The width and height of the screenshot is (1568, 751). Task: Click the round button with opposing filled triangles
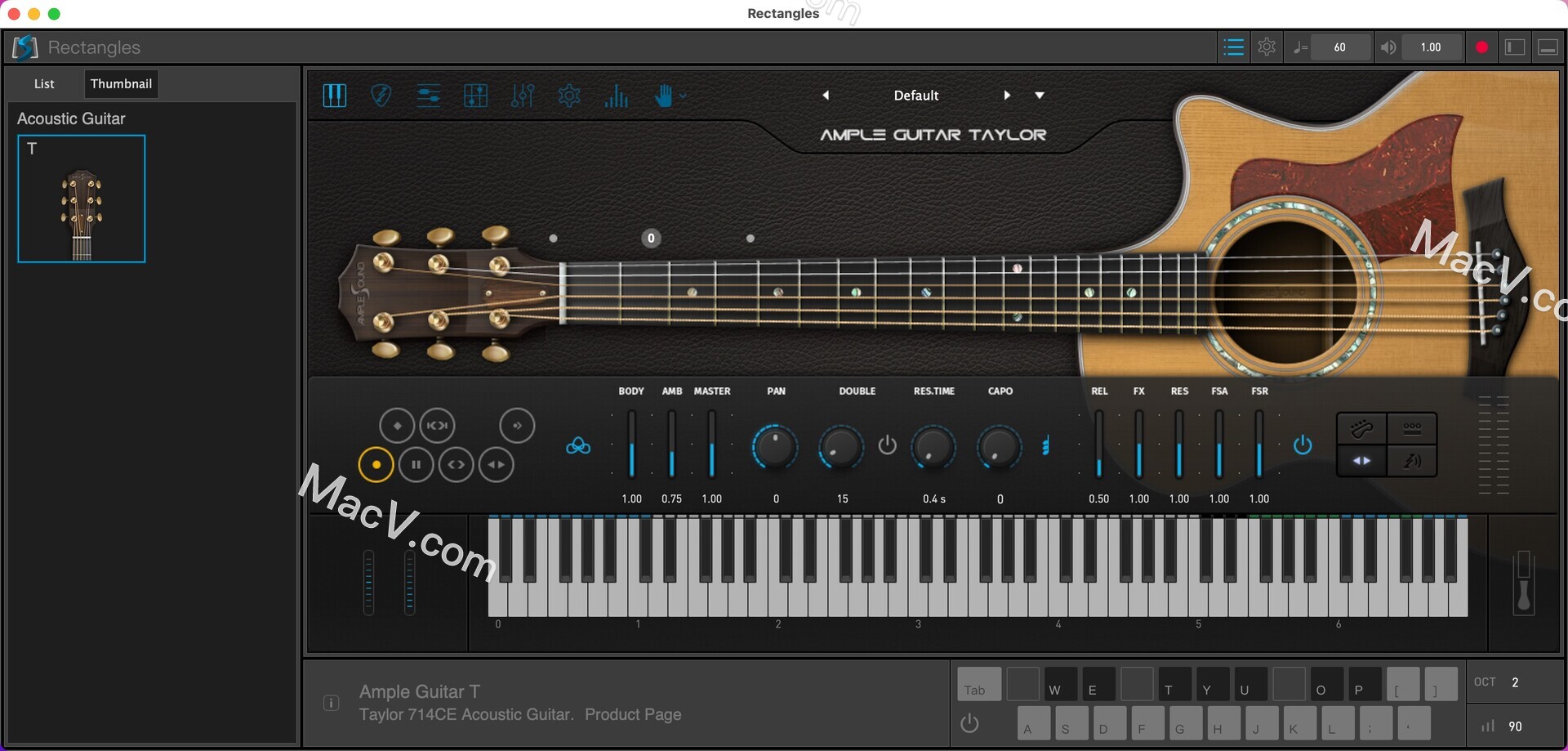point(496,465)
